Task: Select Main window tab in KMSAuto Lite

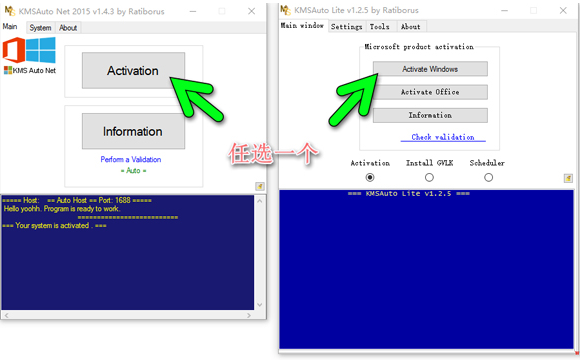Action: [x=302, y=26]
